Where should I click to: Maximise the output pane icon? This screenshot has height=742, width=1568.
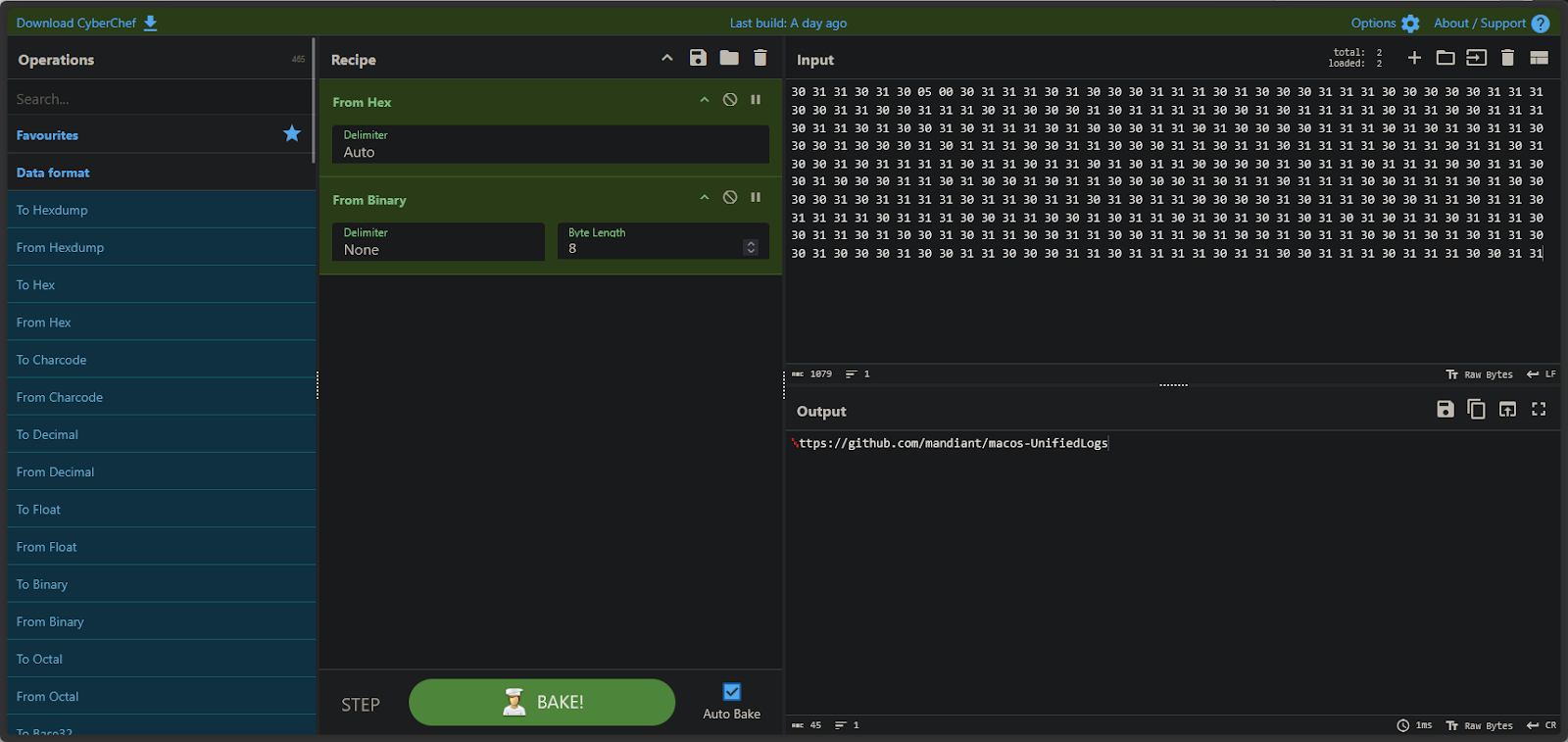tap(1539, 410)
